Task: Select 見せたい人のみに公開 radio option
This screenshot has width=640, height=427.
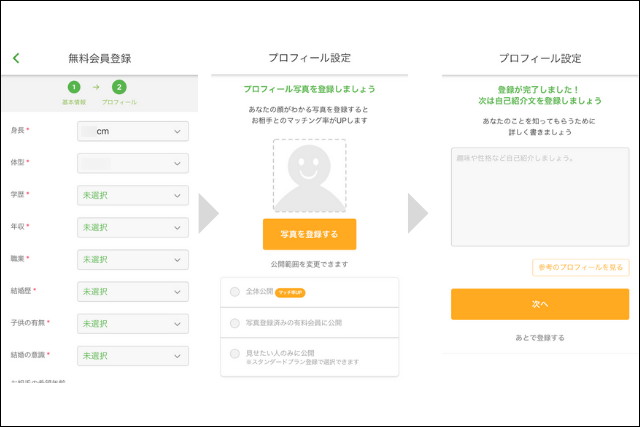Action: pos(235,354)
